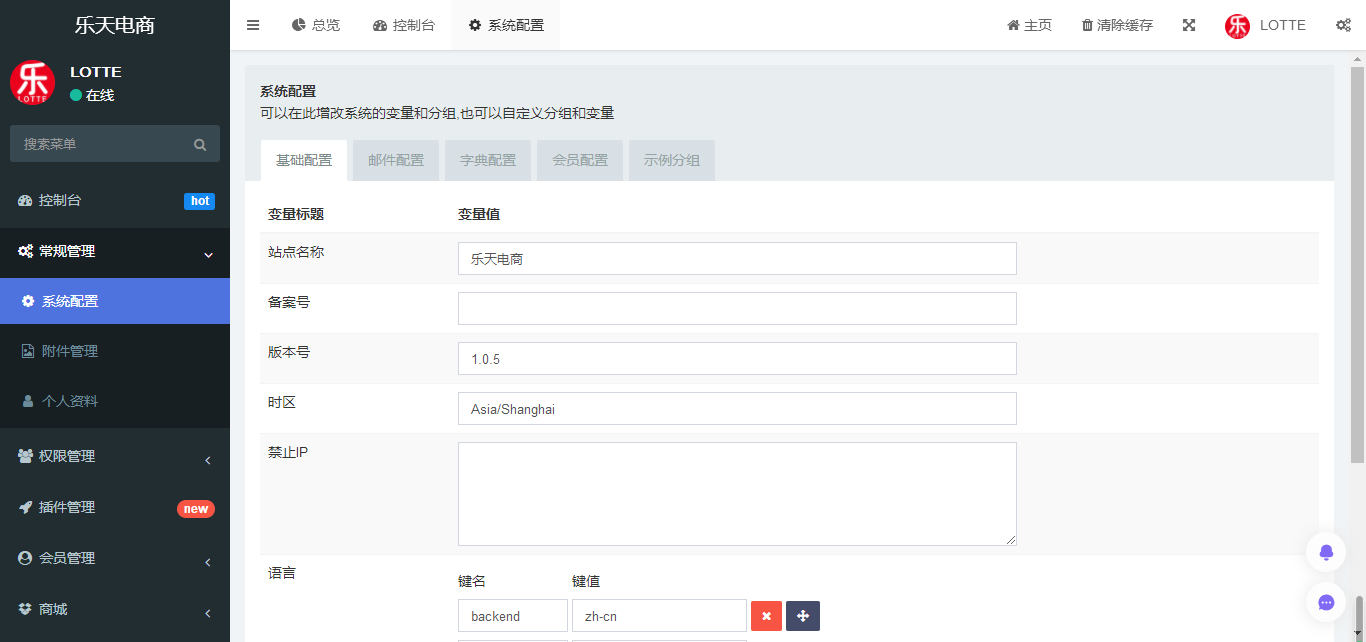The width and height of the screenshot is (1366, 642).
Task: Click the fullscreen expand icon in header
Action: click(1189, 25)
